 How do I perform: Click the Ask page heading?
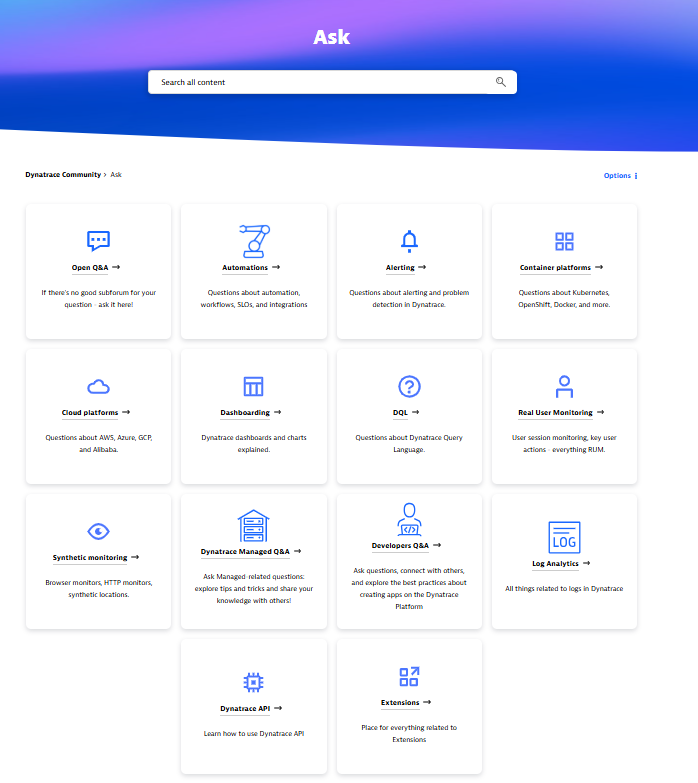coord(332,37)
